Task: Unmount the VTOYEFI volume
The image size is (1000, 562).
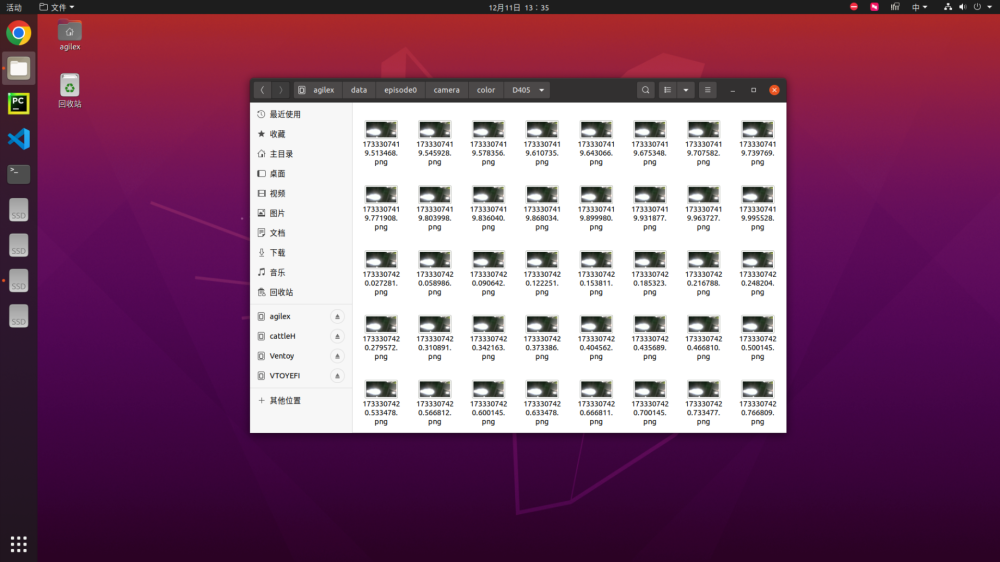Action: pos(337,376)
